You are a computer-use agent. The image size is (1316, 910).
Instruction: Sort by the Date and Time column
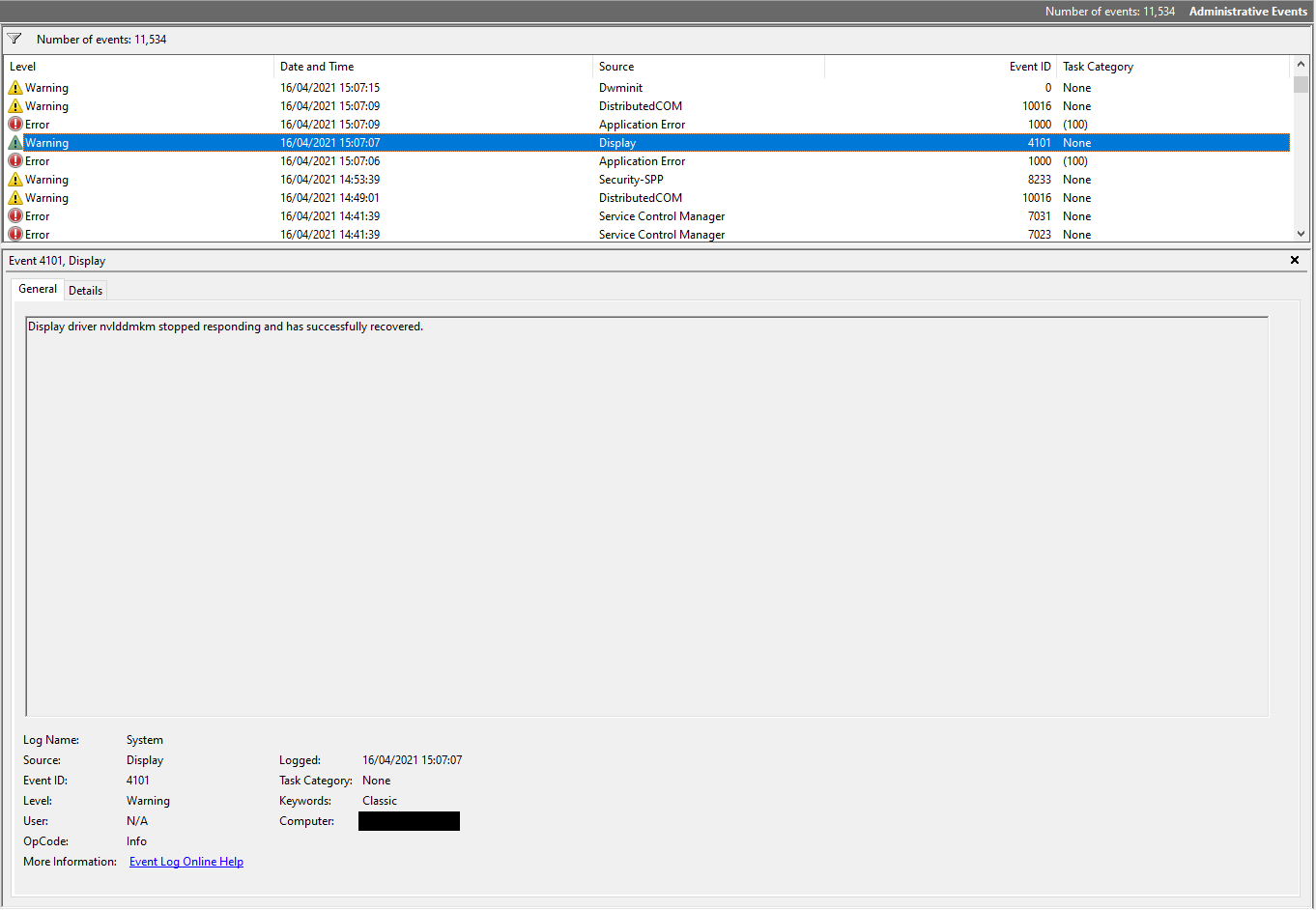(433, 67)
